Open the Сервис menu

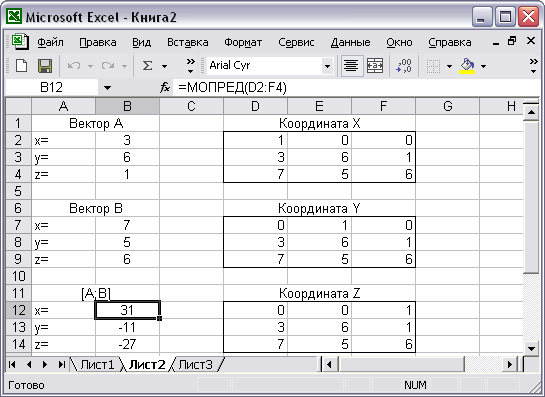point(296,42)
